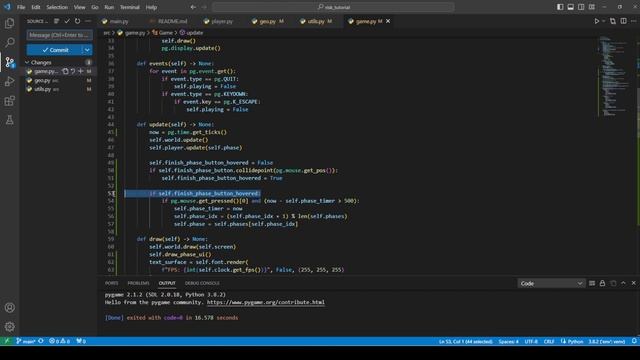The image size is (640, 360).
Task: Open the Code output channel dropdown
Action: coord(551,283)
